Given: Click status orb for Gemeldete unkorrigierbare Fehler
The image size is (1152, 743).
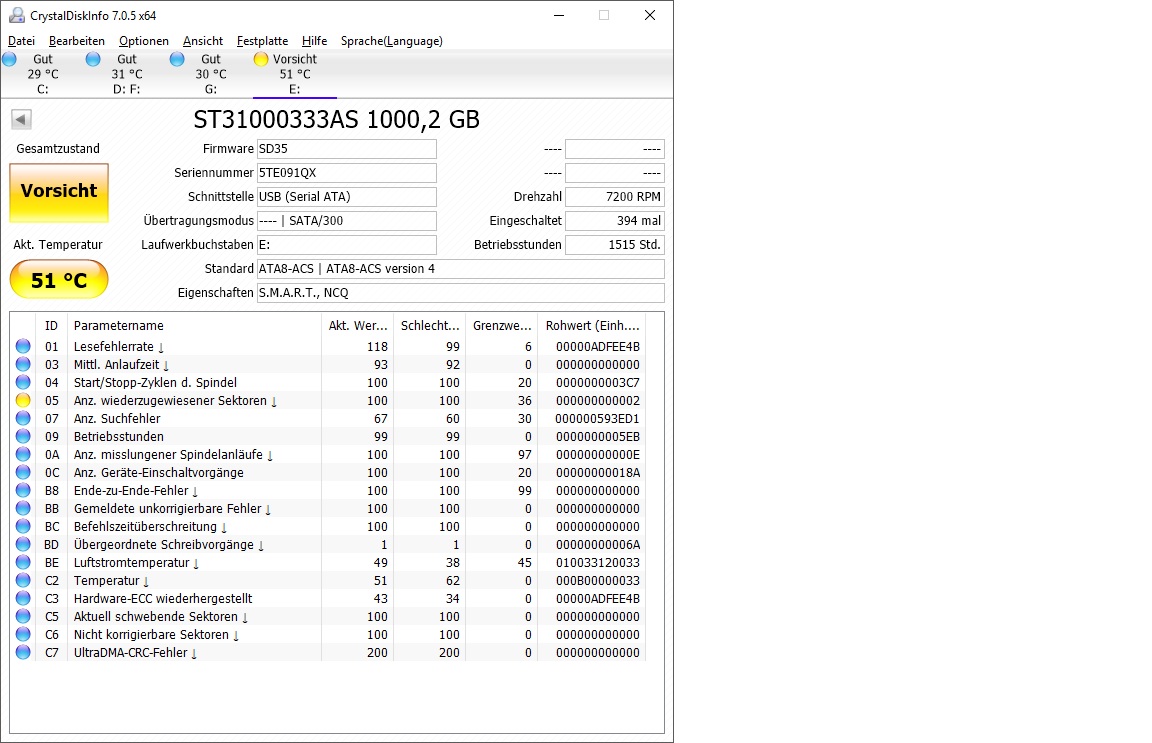Looking at the screenshot, I should pyautogui.click(x=24, y=509).
